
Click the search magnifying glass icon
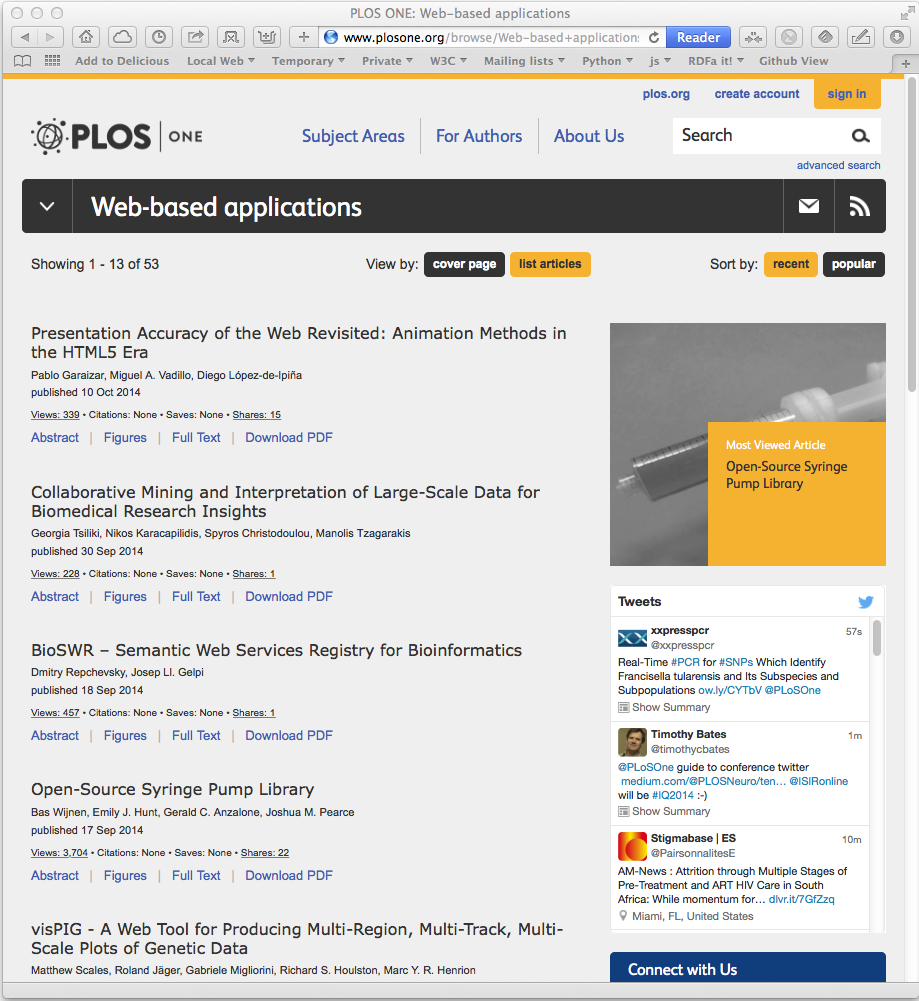[860, 136]
